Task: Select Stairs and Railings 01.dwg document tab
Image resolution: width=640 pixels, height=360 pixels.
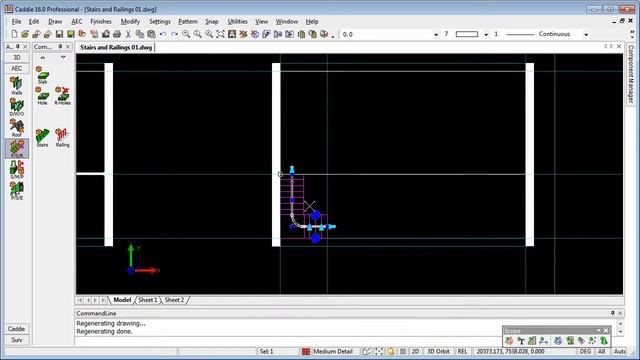Action: 116,47
